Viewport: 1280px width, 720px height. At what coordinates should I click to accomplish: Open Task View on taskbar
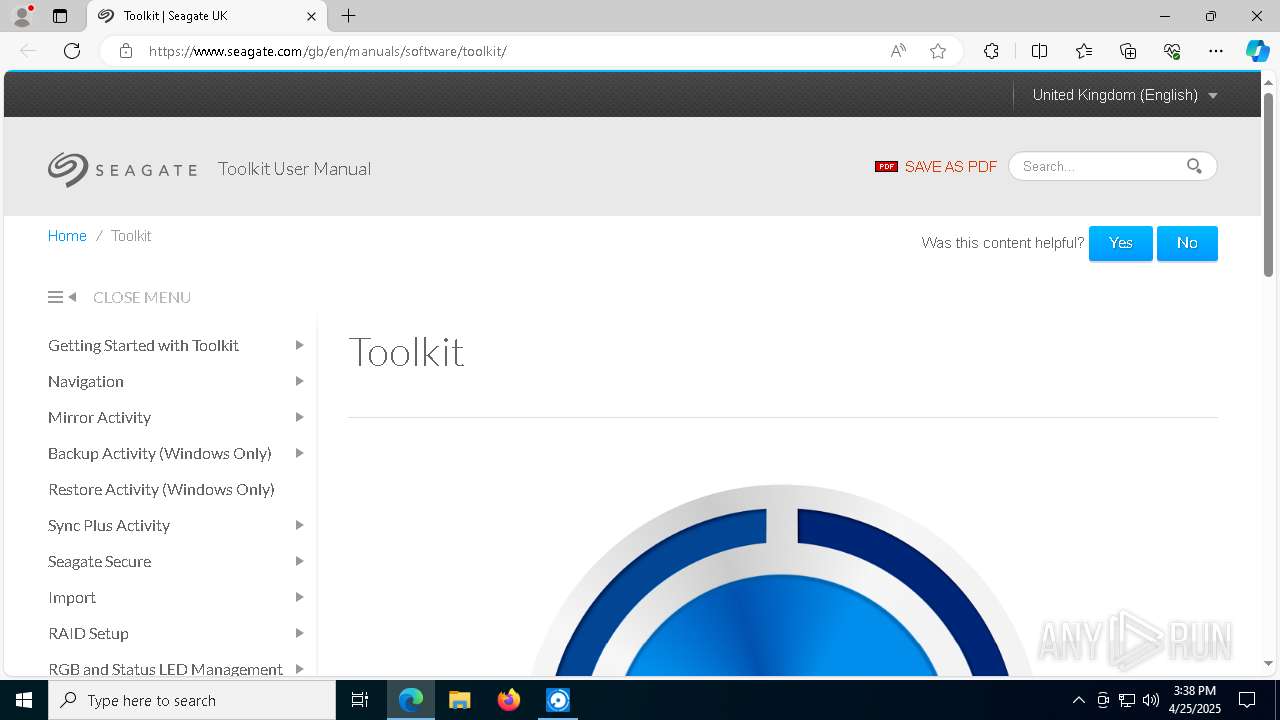(360, 700)
